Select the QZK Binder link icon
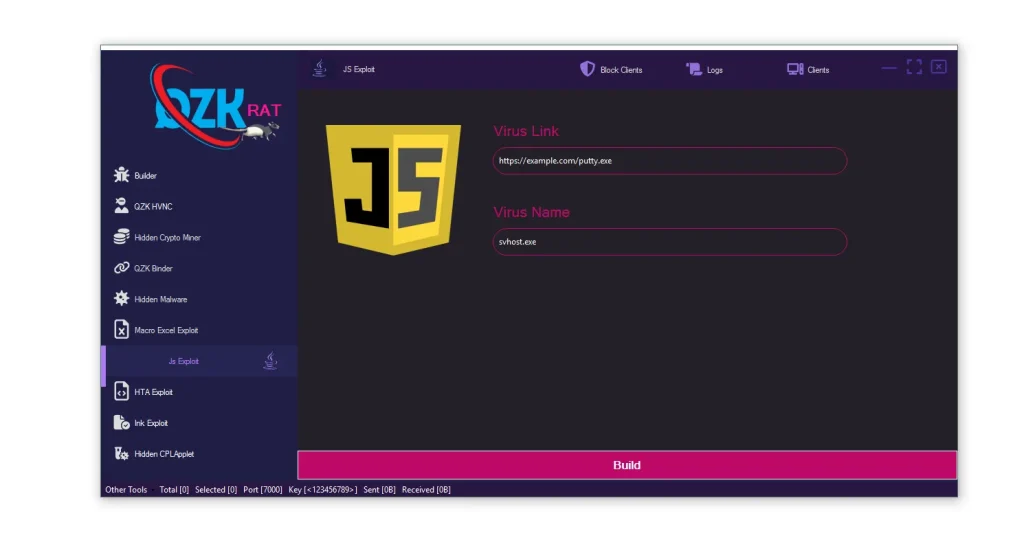The height and width of the screenshot is (553, 1024). click(121, 268)
